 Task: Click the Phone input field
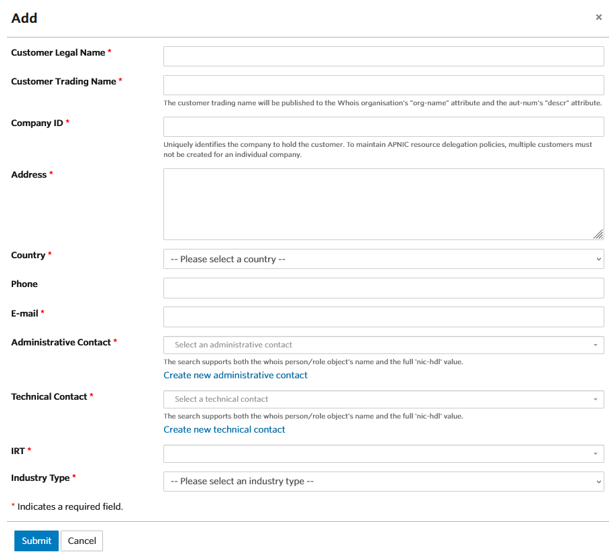click(x=383, y=288)
